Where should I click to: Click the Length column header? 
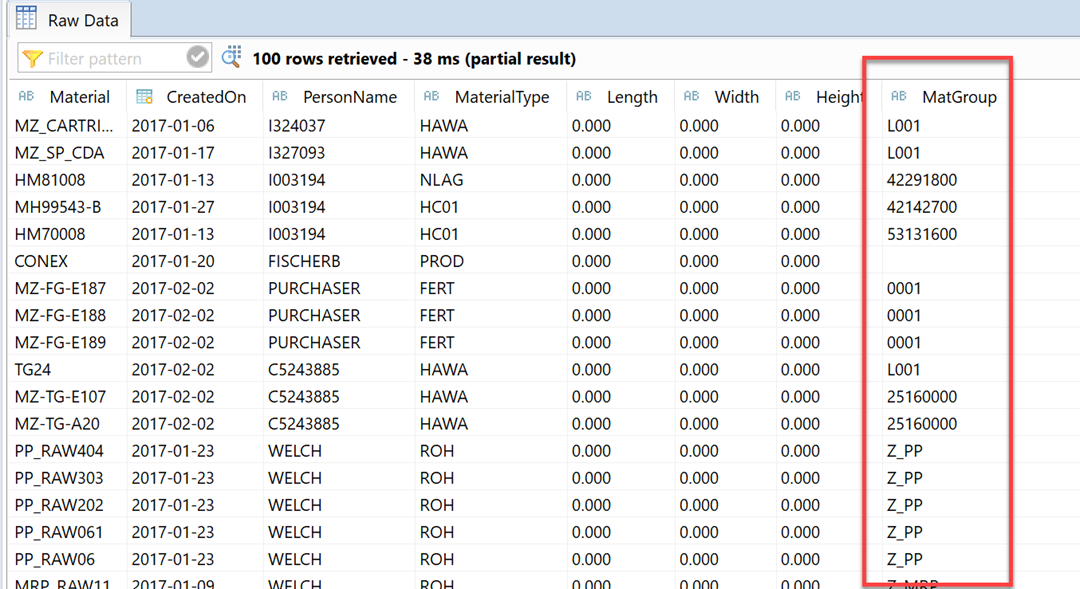(621, 97)
